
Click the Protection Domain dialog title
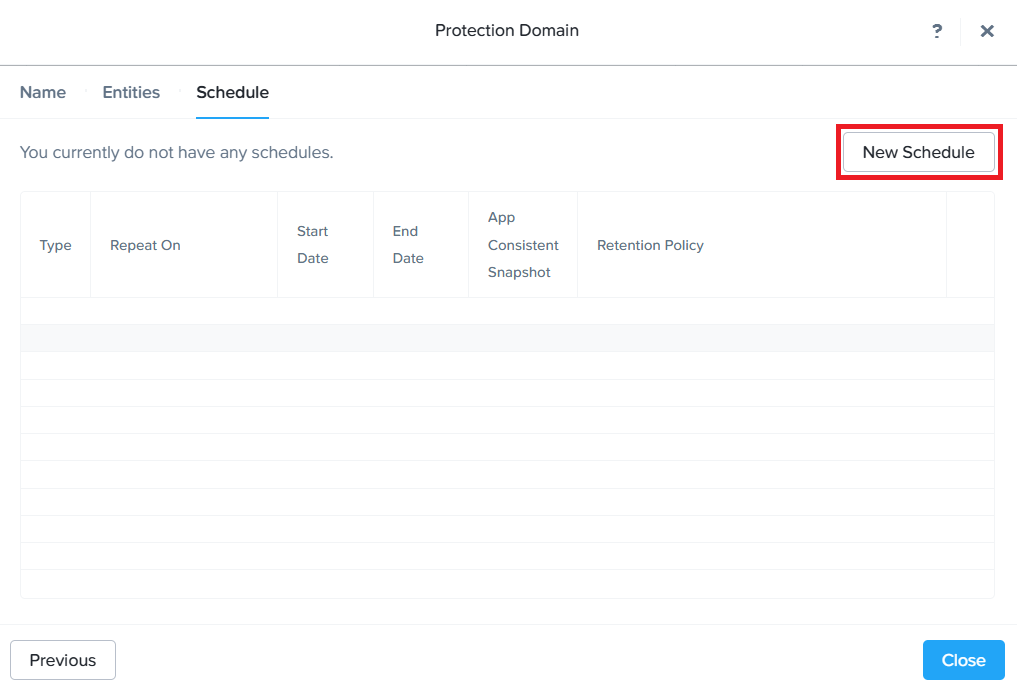507,31
